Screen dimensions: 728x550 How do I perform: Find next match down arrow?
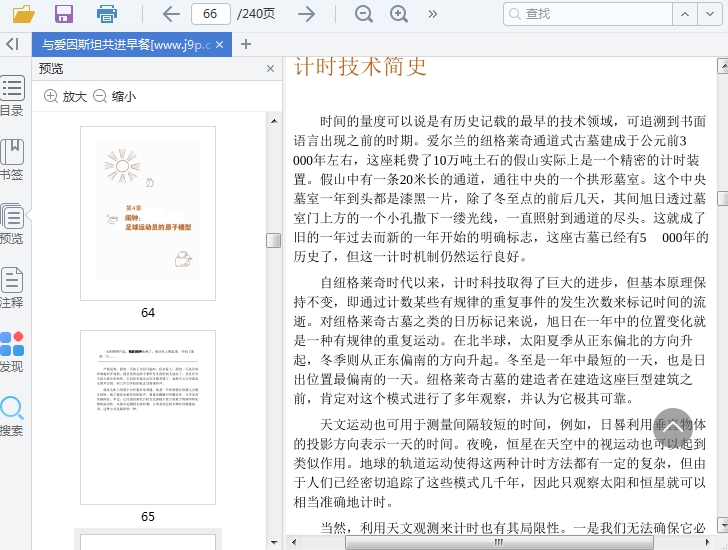[x=710, y=14]
